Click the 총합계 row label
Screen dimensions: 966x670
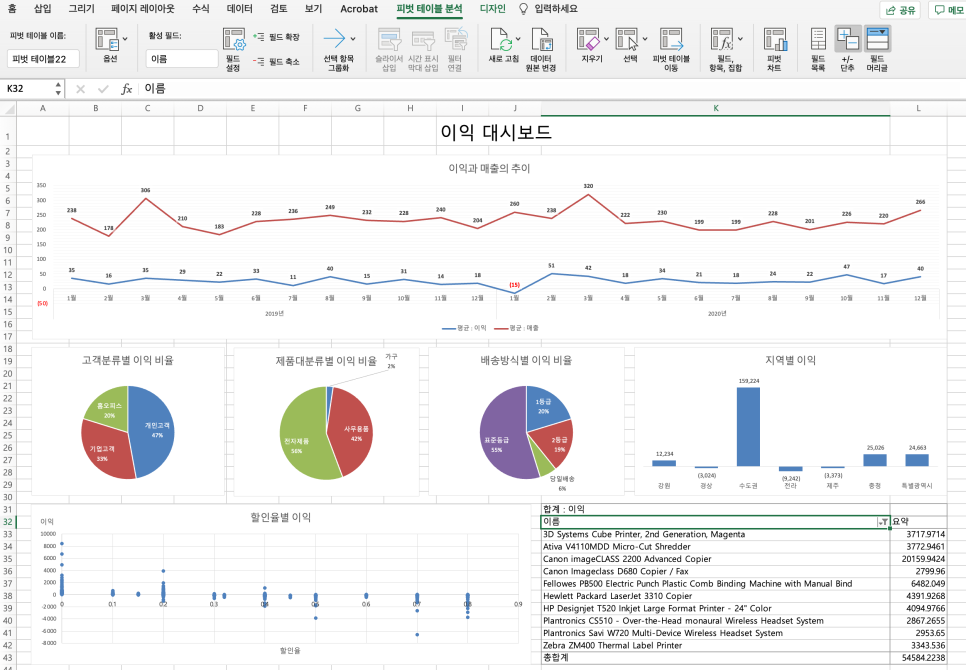tap(715, 658)
